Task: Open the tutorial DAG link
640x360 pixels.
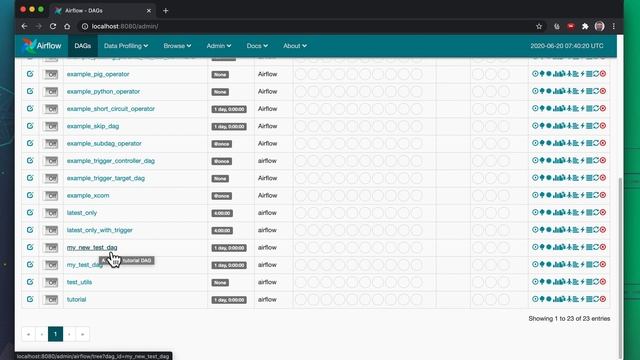Action: [76, 300]
